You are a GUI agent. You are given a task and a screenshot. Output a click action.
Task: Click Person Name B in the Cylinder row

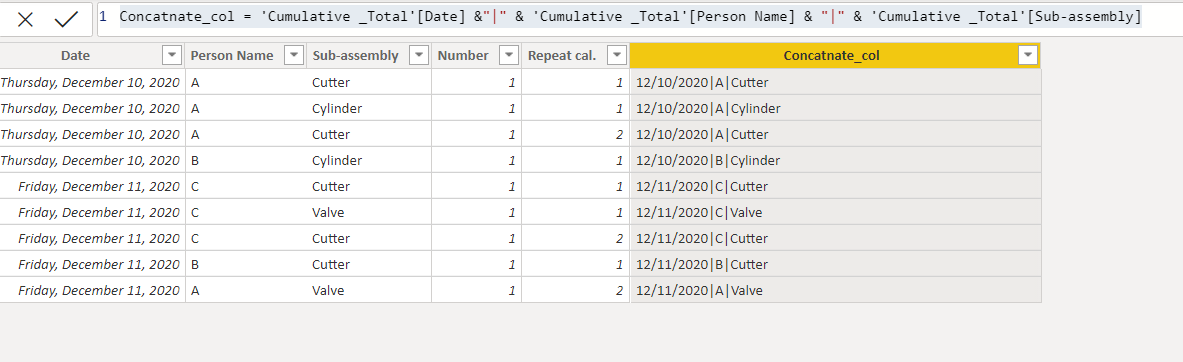[246, 161]
